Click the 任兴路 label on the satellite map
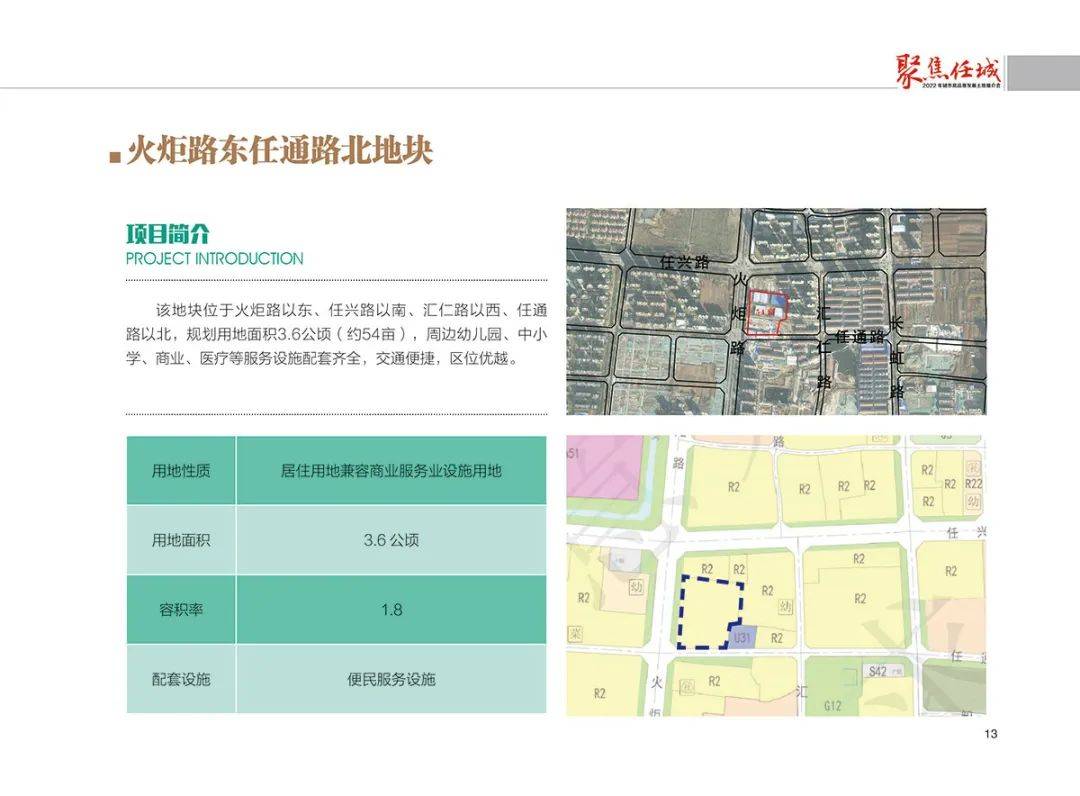Image resolution: width=1080 pixels, height=796 pixels. pos(685,262)
